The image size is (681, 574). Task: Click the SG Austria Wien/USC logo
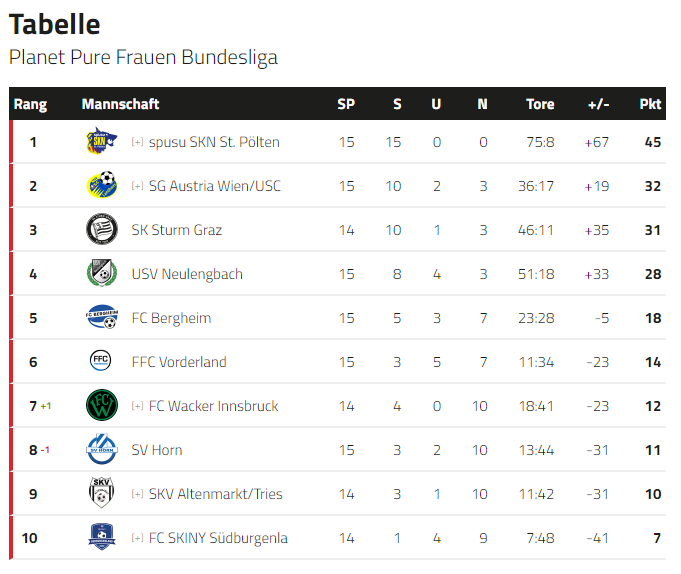point(102,185)
